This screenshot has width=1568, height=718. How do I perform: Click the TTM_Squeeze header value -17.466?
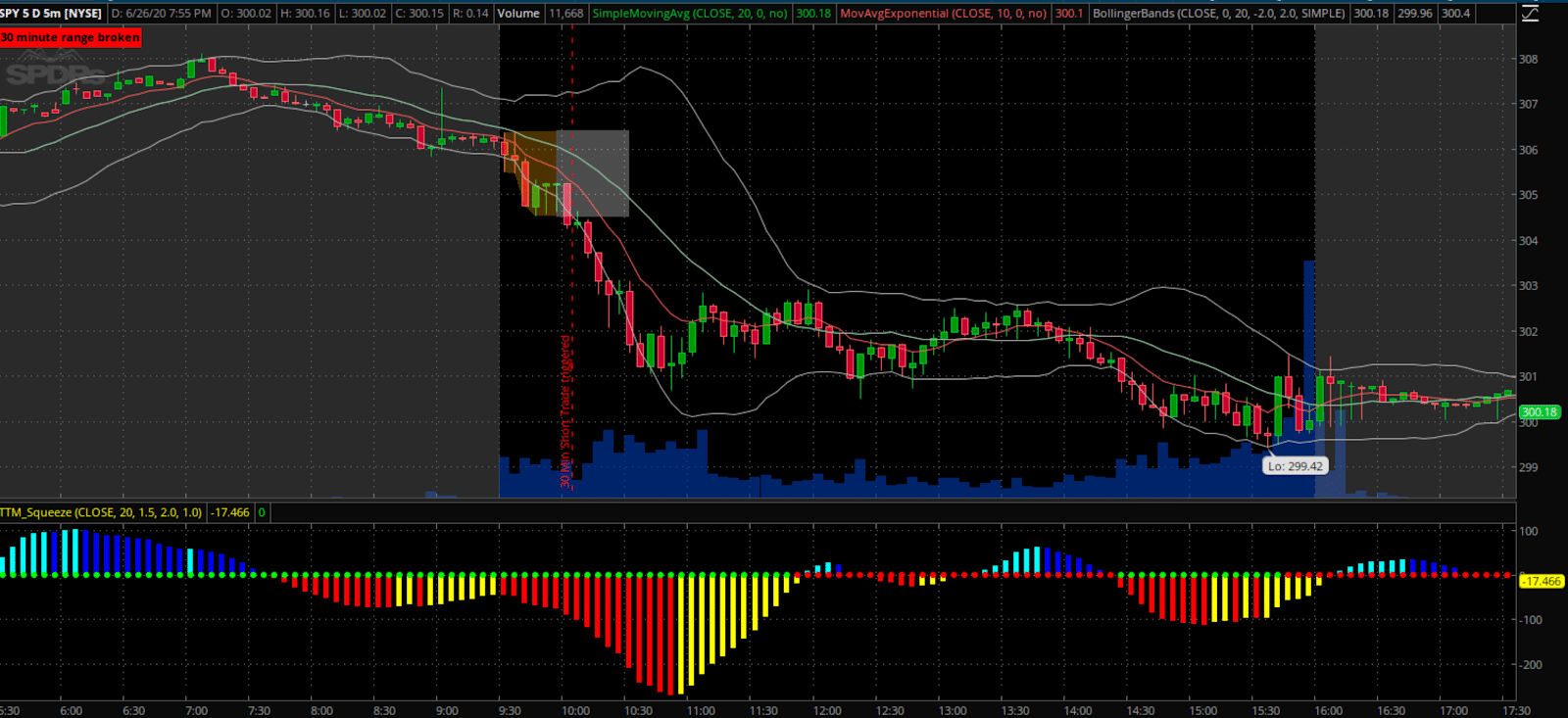click(231, 512)
